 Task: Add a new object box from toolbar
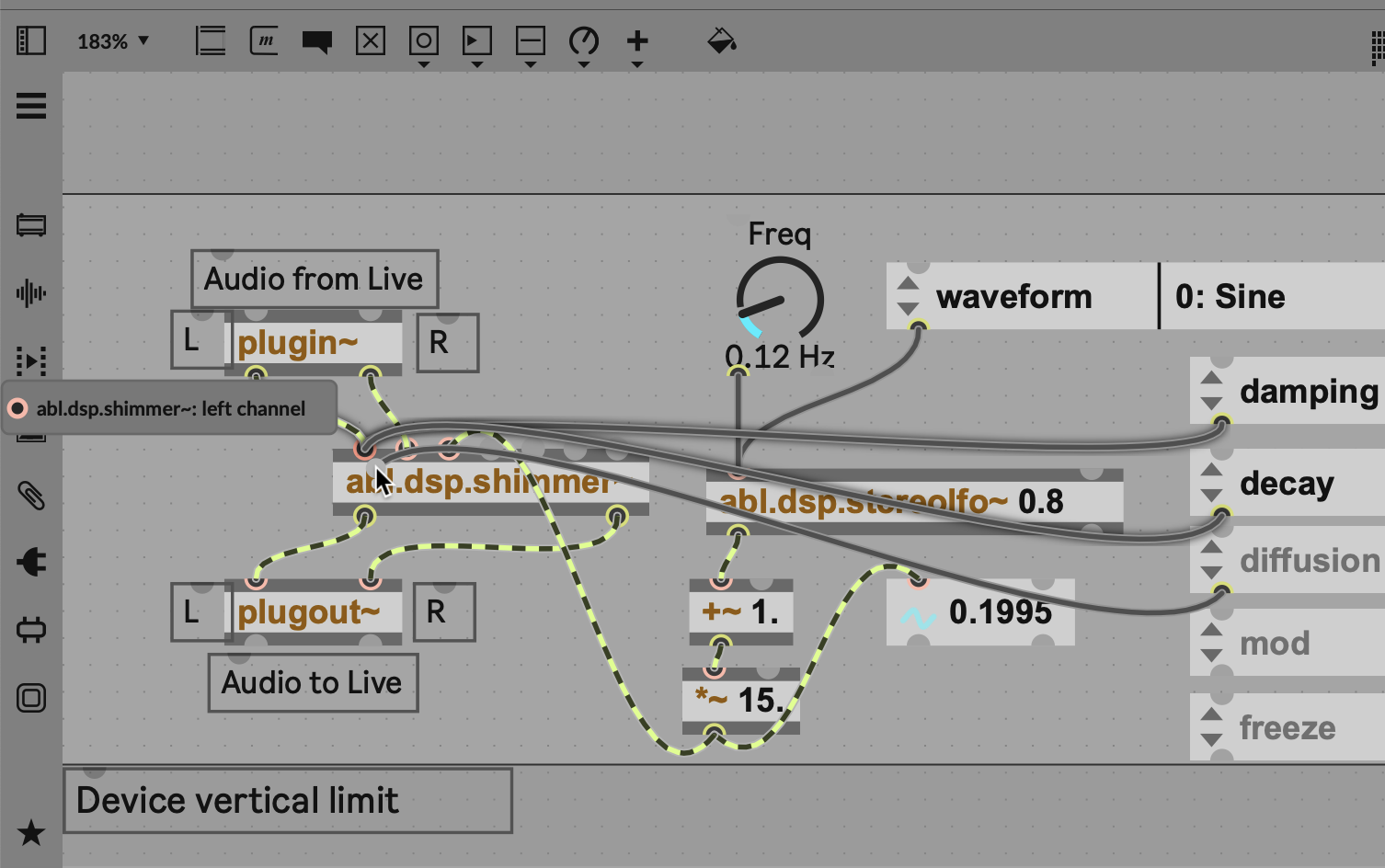[211, 40]
